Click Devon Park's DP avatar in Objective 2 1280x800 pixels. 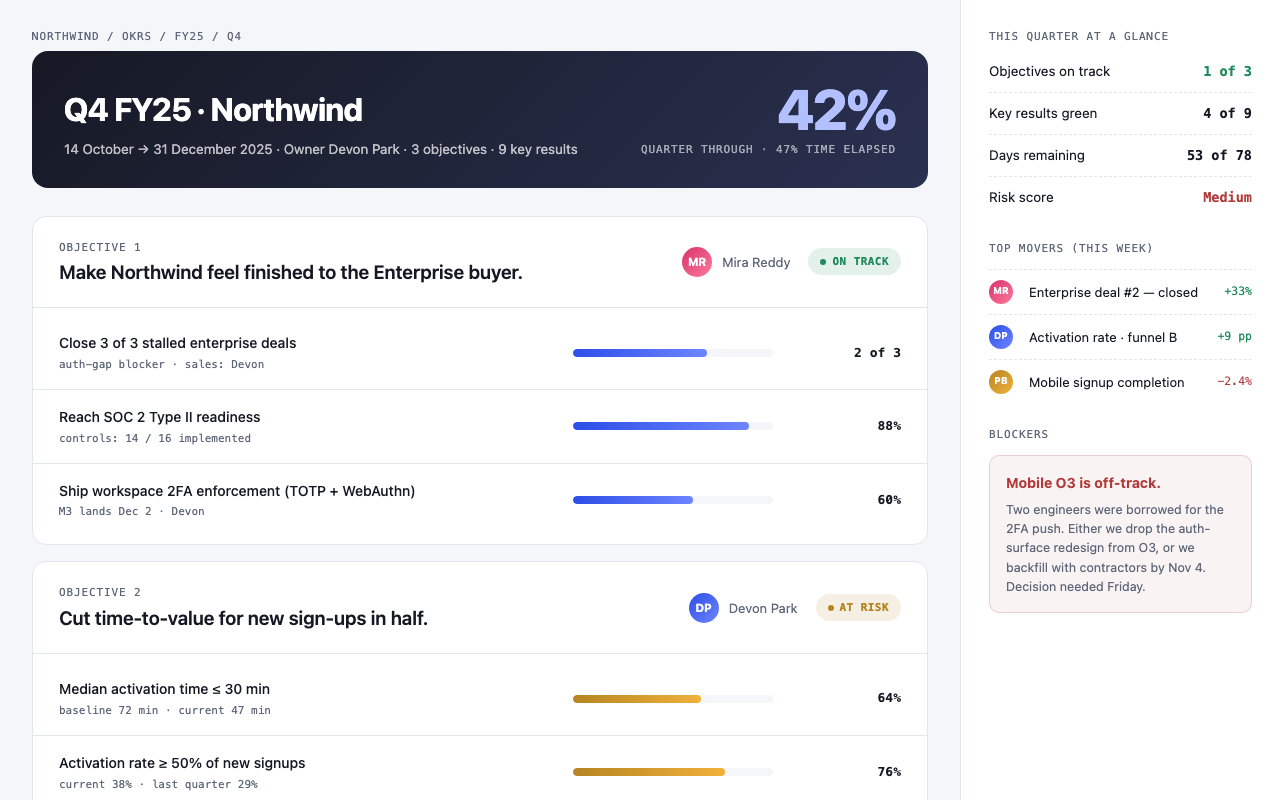(x=704, y=608)
